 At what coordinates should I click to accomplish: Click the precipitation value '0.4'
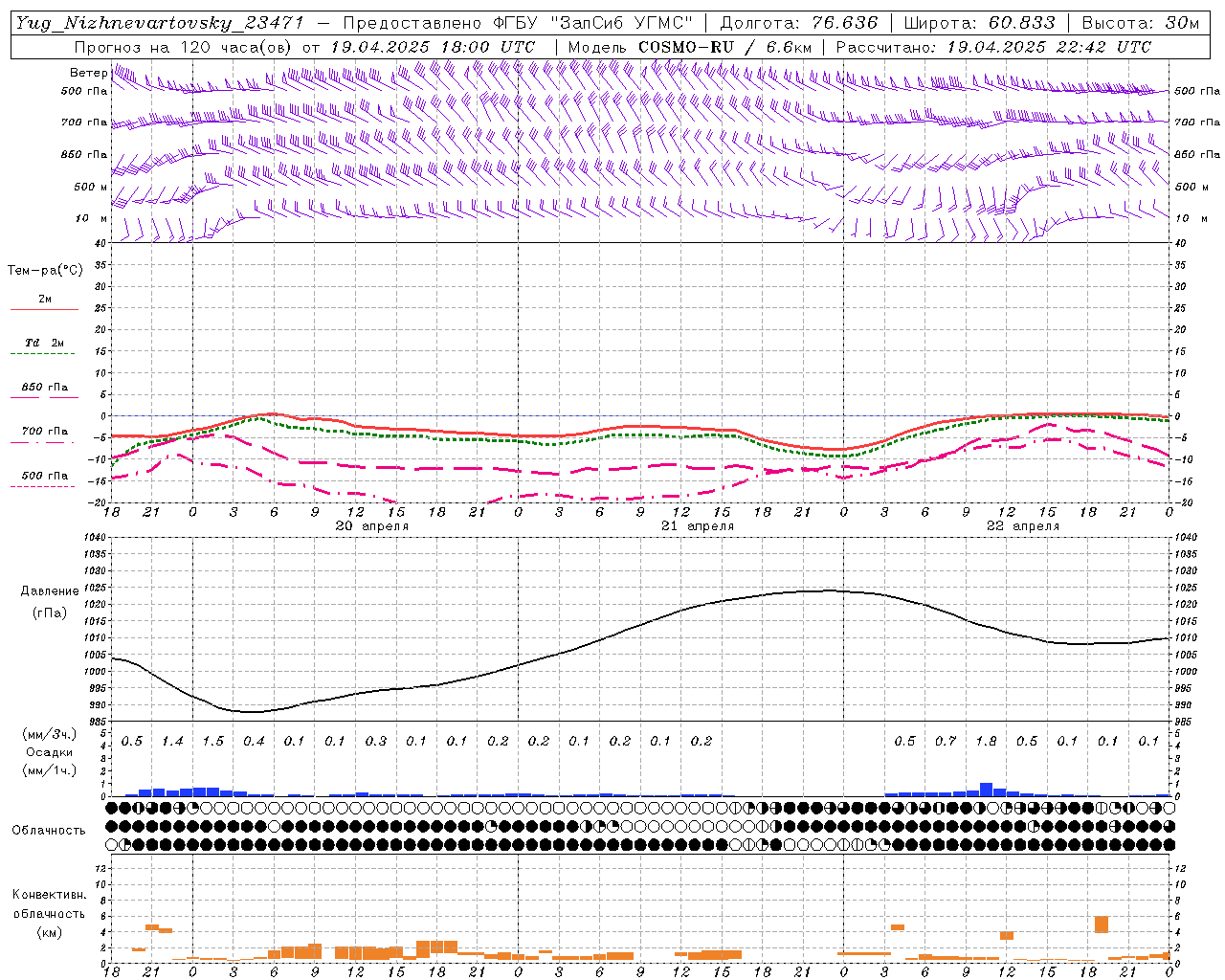pos(254,742)
